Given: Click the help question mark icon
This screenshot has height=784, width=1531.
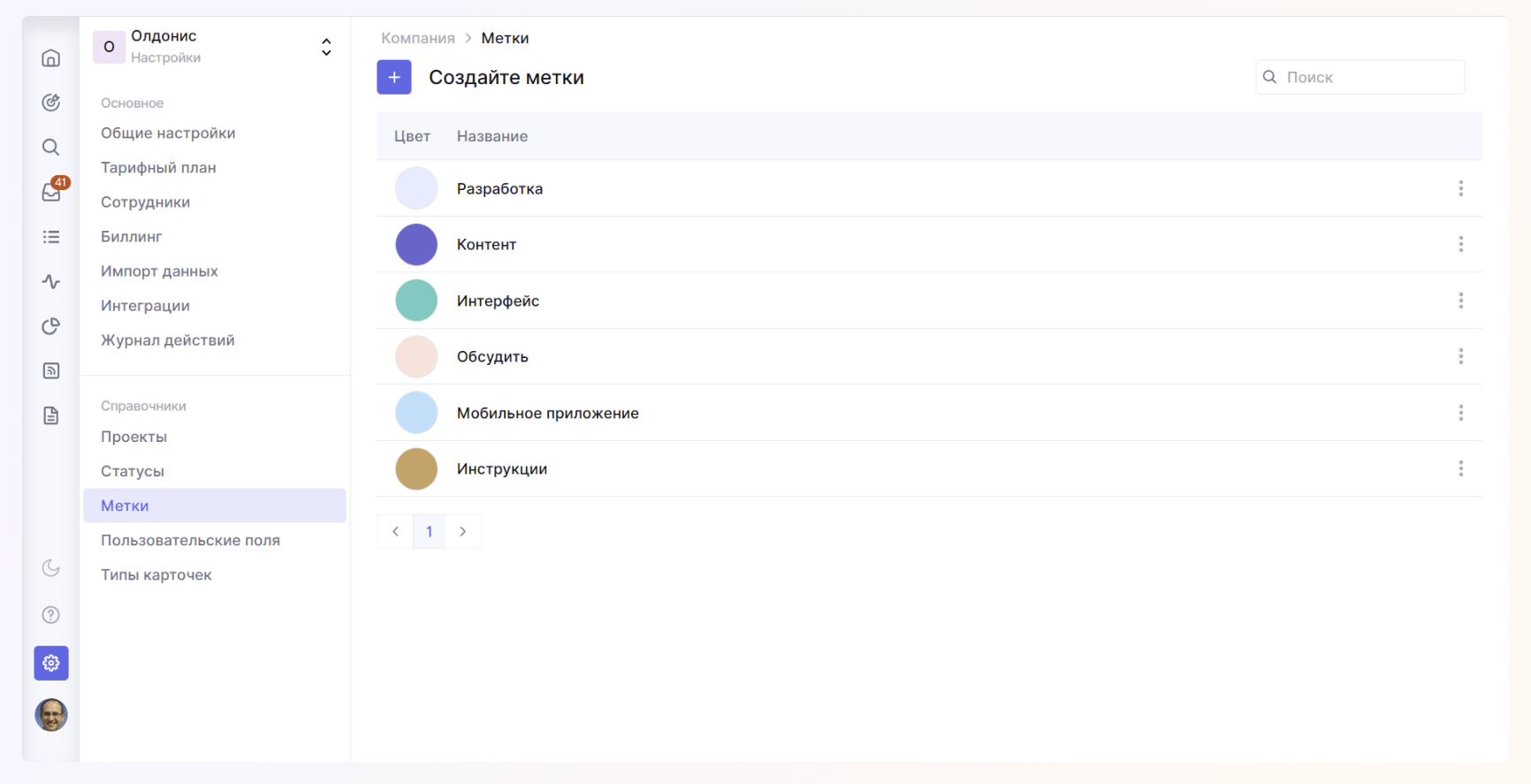Looking at the screenshot, I should (51, 615).
